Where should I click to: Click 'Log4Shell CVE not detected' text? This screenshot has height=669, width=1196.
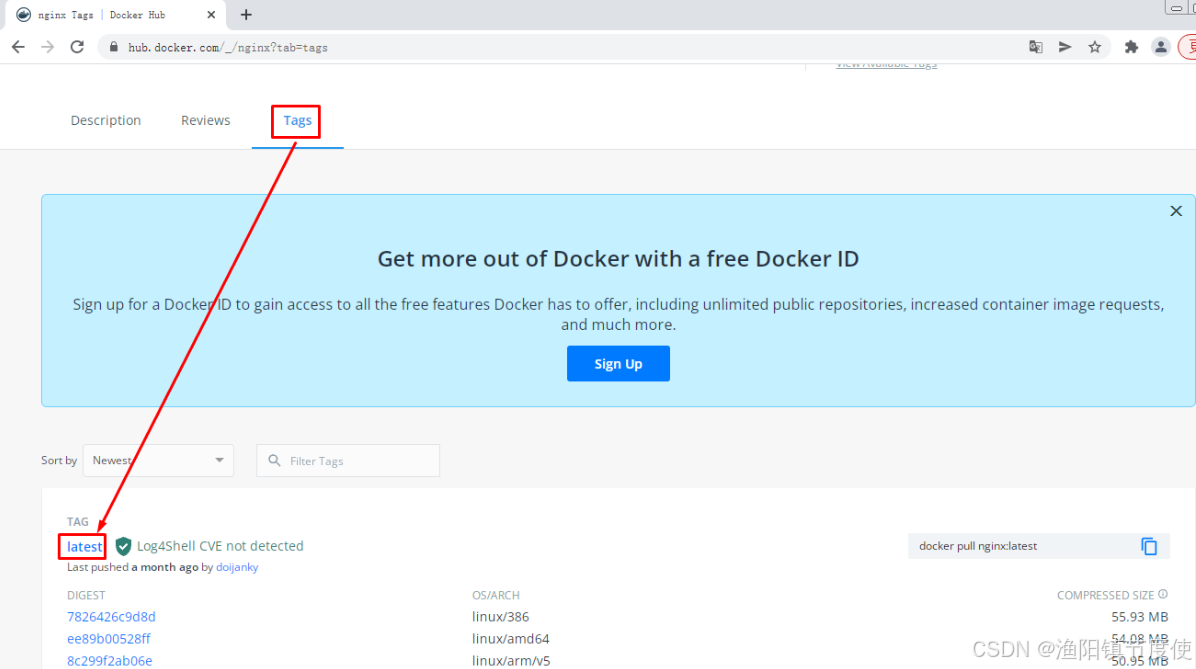pyautogui.click(x=220, y=546)
